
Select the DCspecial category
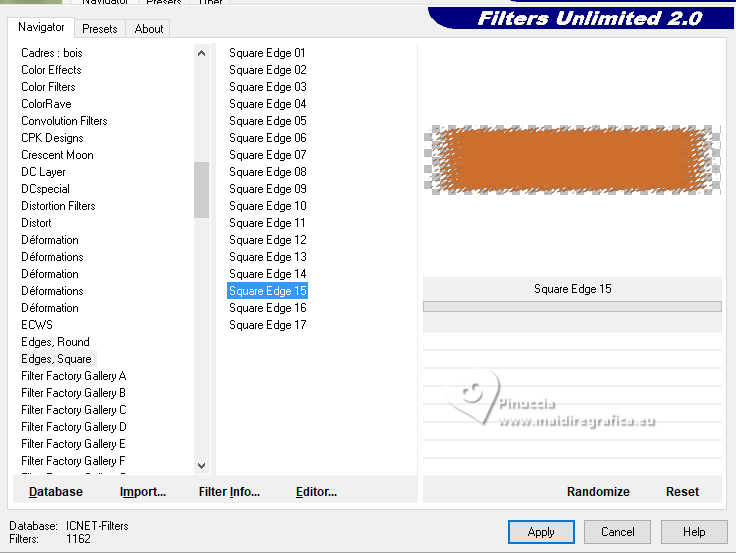click(46, 189)
